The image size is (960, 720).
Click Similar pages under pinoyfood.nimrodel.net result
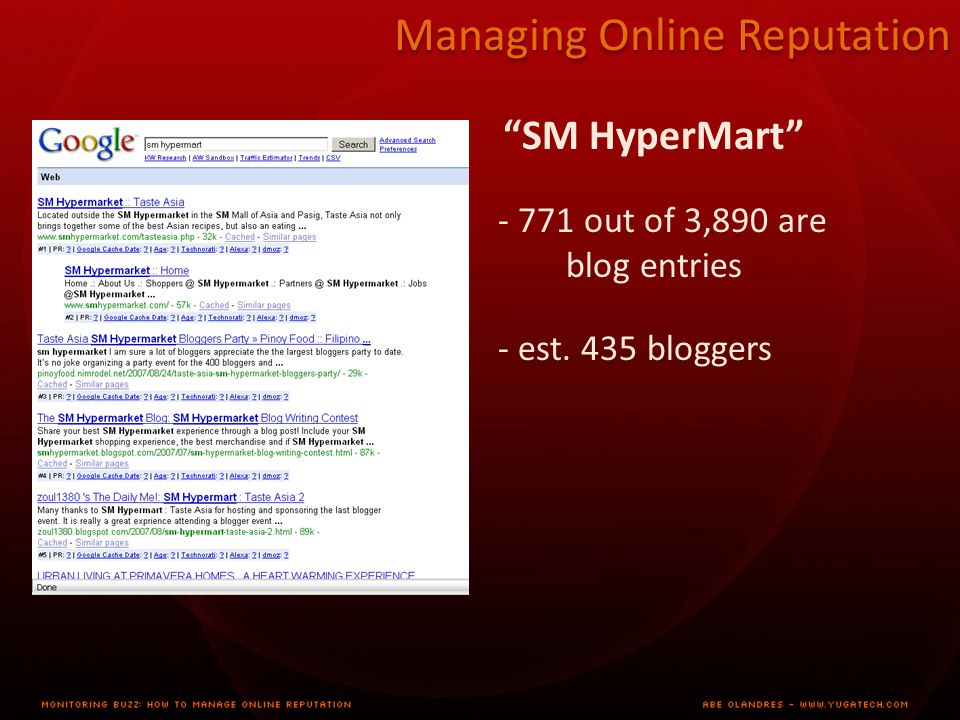102,384
